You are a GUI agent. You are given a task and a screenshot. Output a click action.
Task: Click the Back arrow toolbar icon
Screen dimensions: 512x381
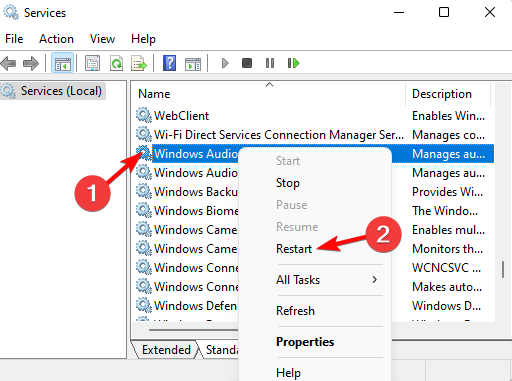click(x=9, y=63)
